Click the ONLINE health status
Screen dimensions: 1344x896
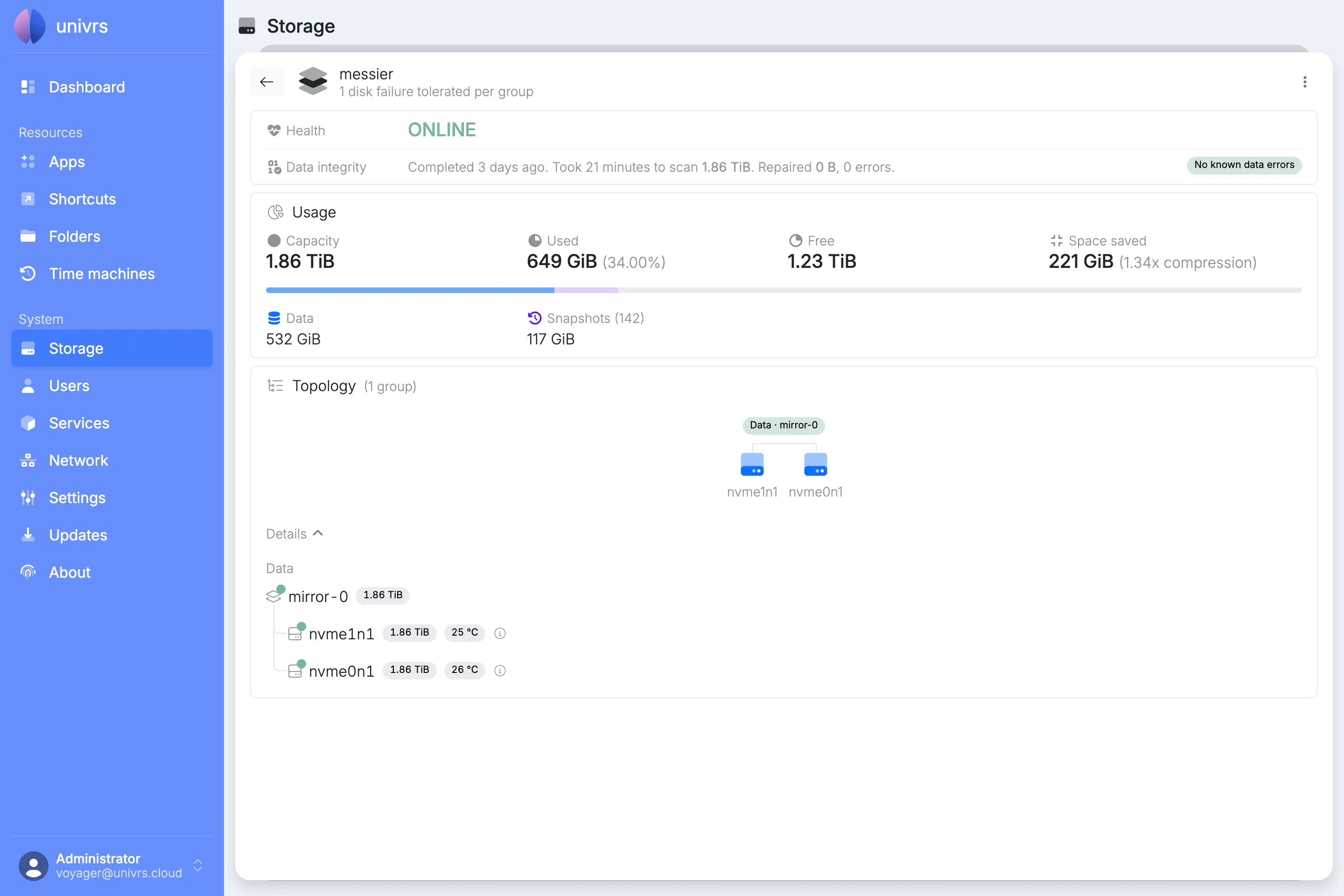coord(442,130)
